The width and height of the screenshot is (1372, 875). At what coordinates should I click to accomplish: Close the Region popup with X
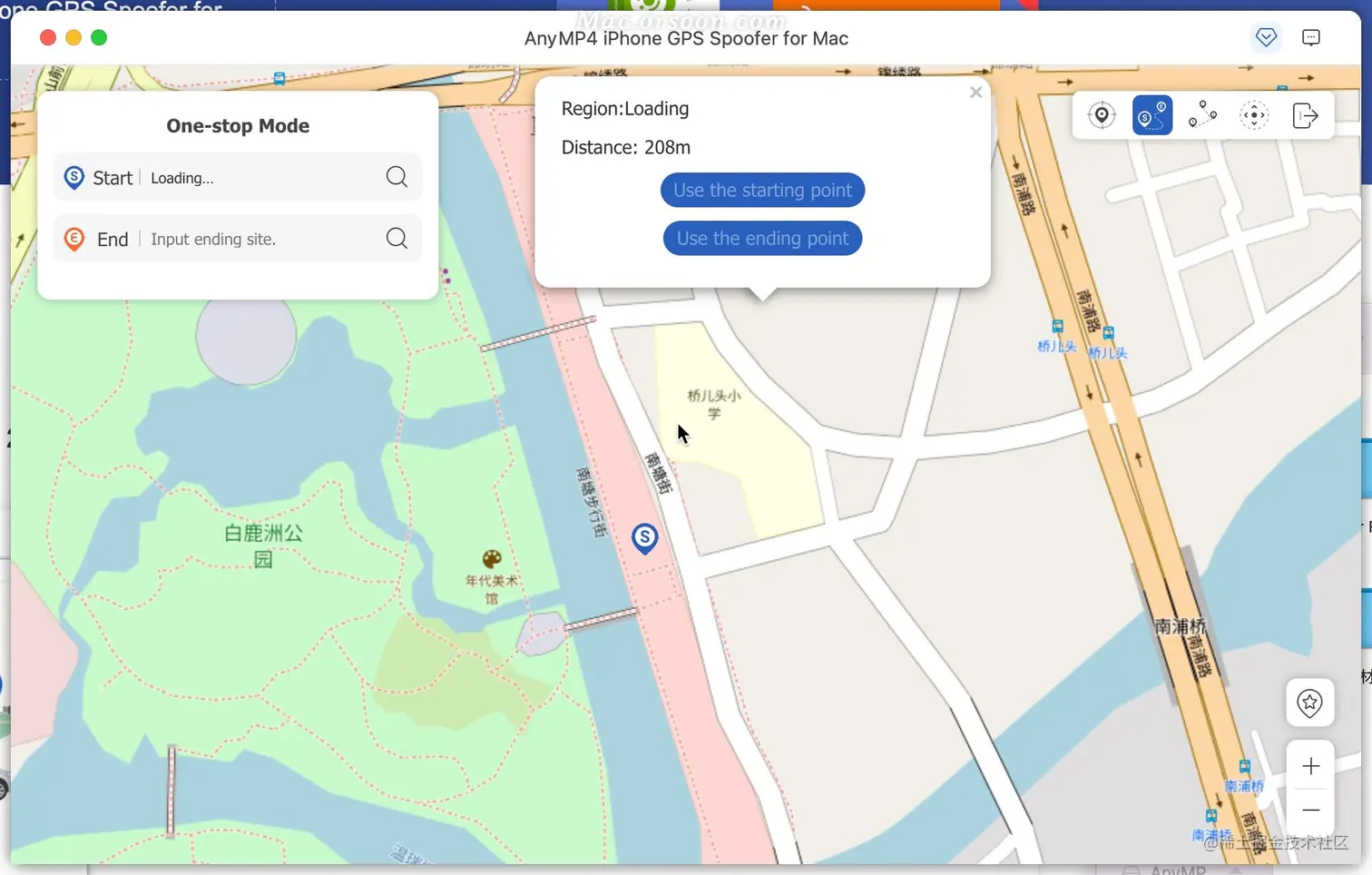[975, 92]
